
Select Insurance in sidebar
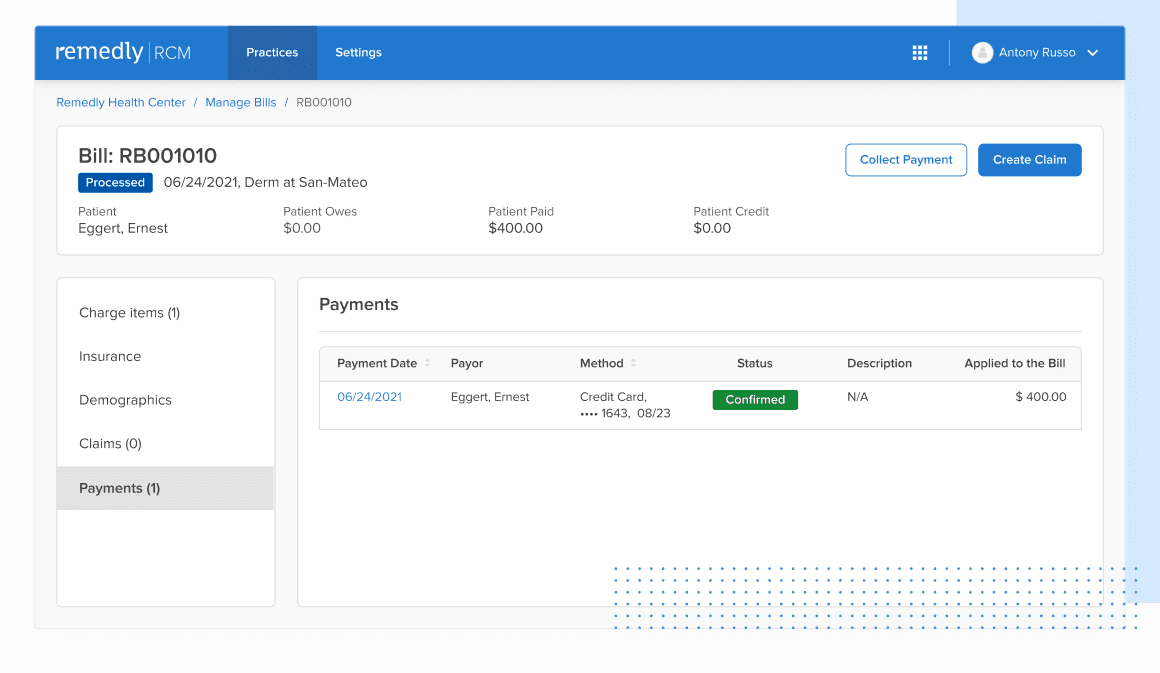pyautogui.click(x=166, y=356)
